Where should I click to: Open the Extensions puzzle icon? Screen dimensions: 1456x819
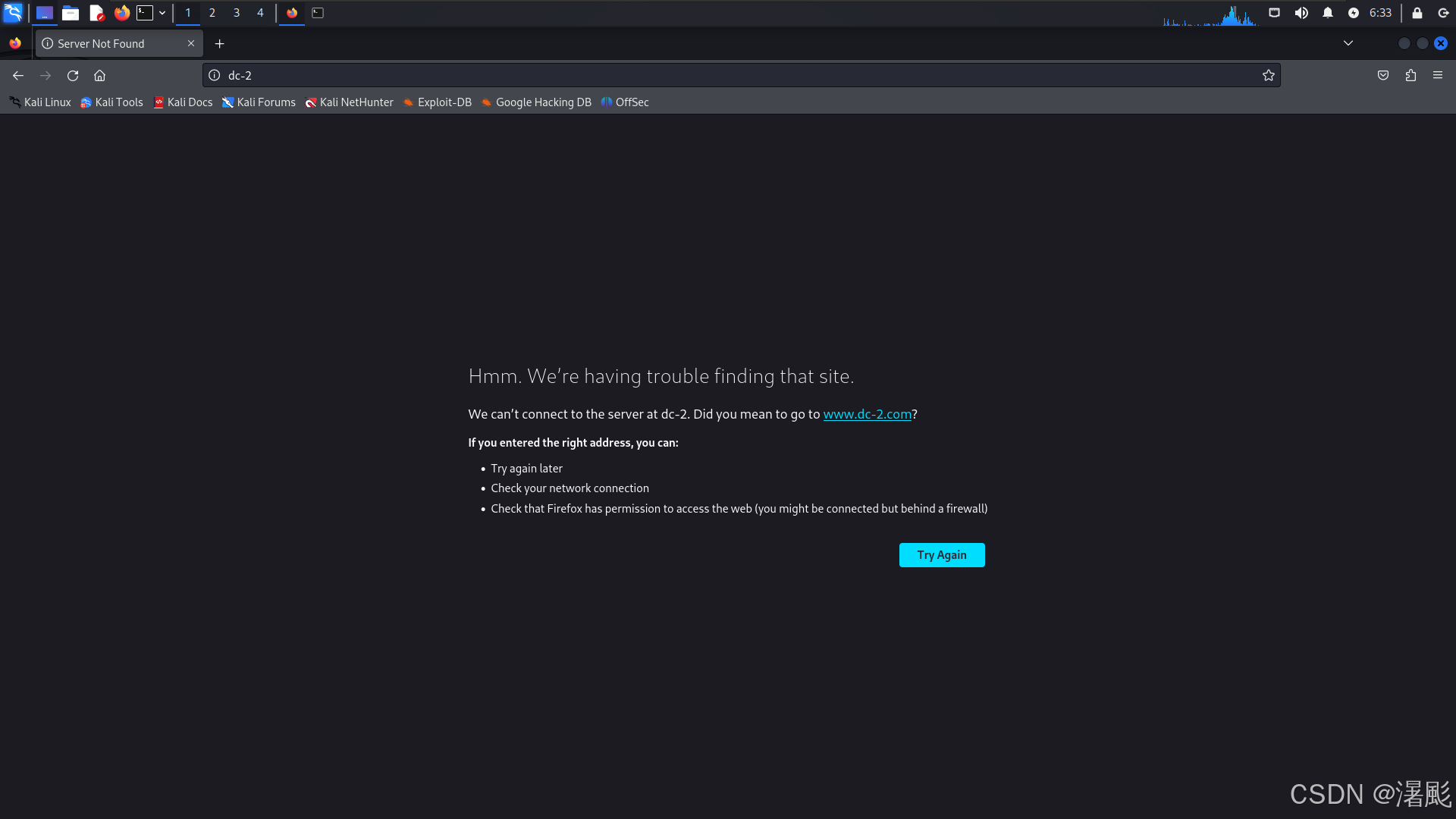(x=1410, y=76)
